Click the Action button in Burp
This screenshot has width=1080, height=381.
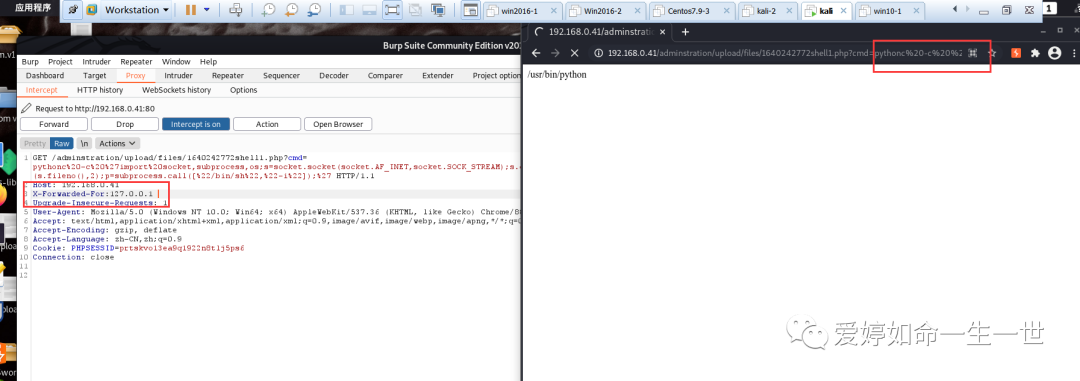coord(267,124)
